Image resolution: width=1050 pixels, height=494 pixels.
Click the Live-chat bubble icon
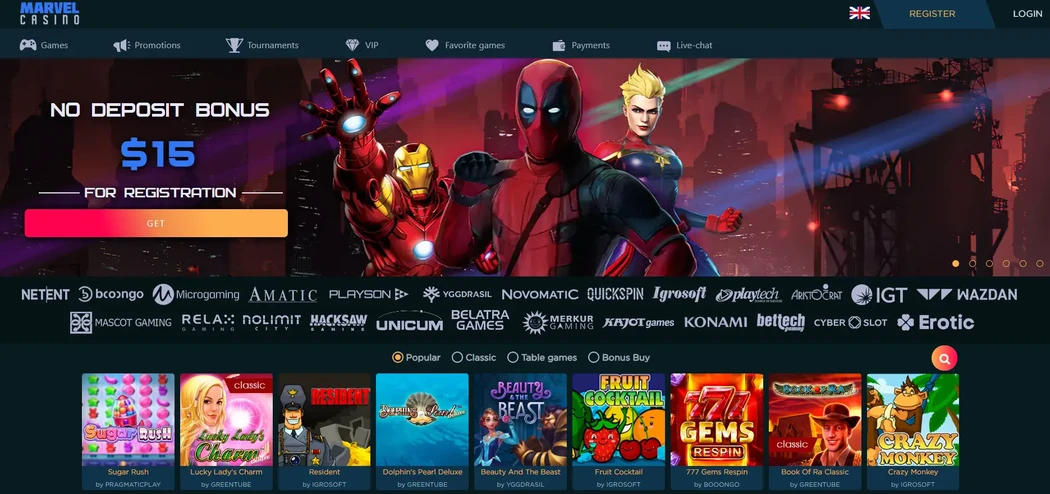tap(664, 46)
